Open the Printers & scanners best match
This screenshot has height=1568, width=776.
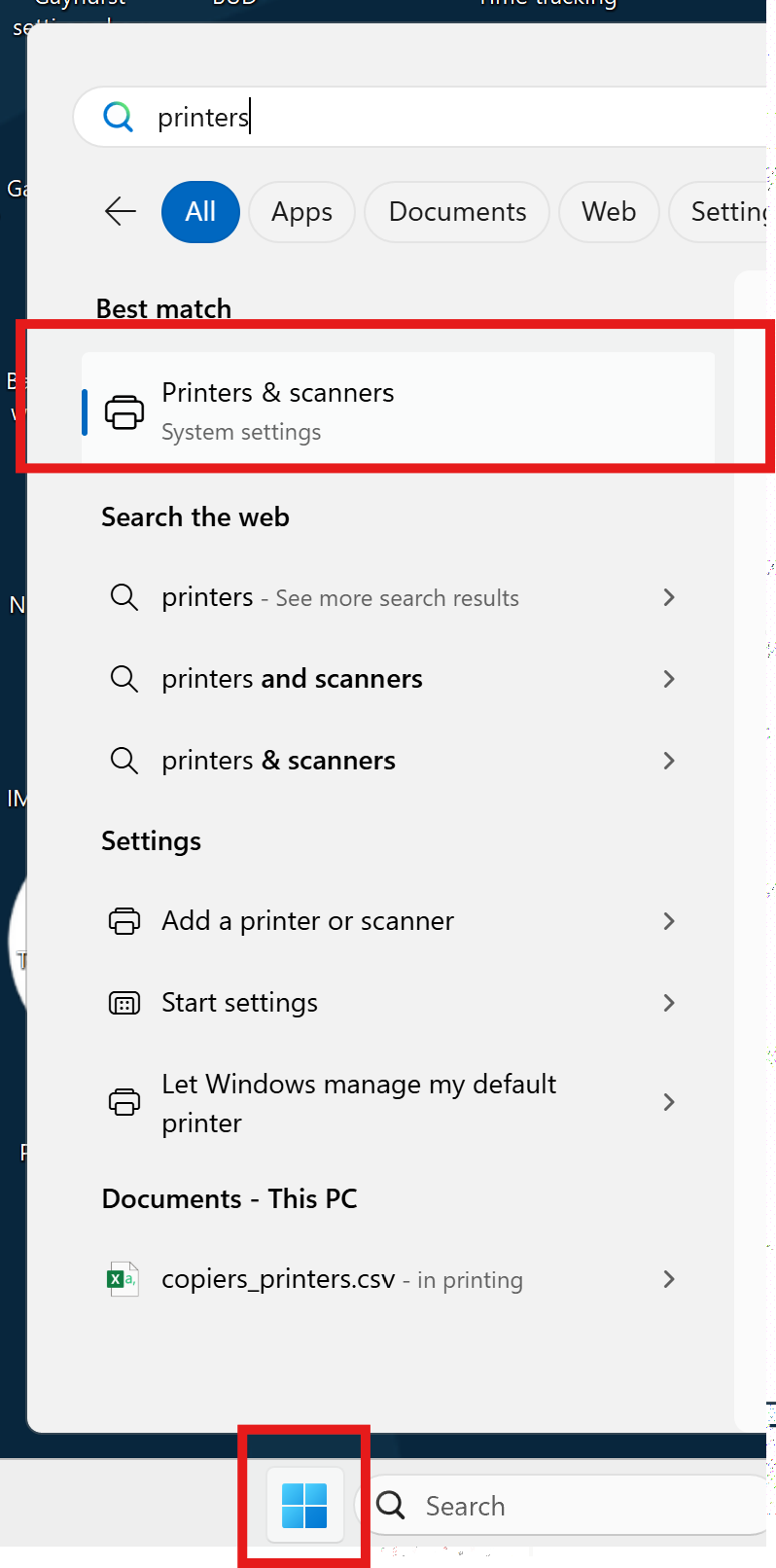(x=399, y=410)
